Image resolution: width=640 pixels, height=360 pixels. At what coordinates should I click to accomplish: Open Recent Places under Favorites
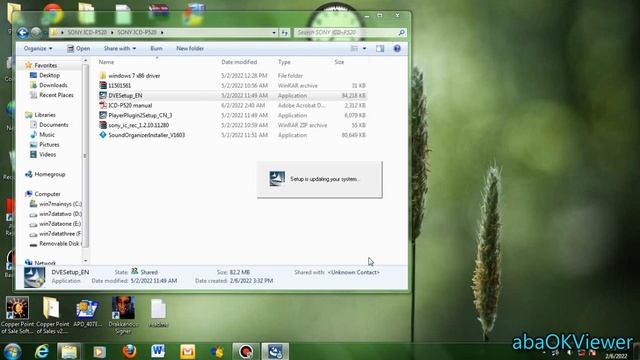point(56,95)
